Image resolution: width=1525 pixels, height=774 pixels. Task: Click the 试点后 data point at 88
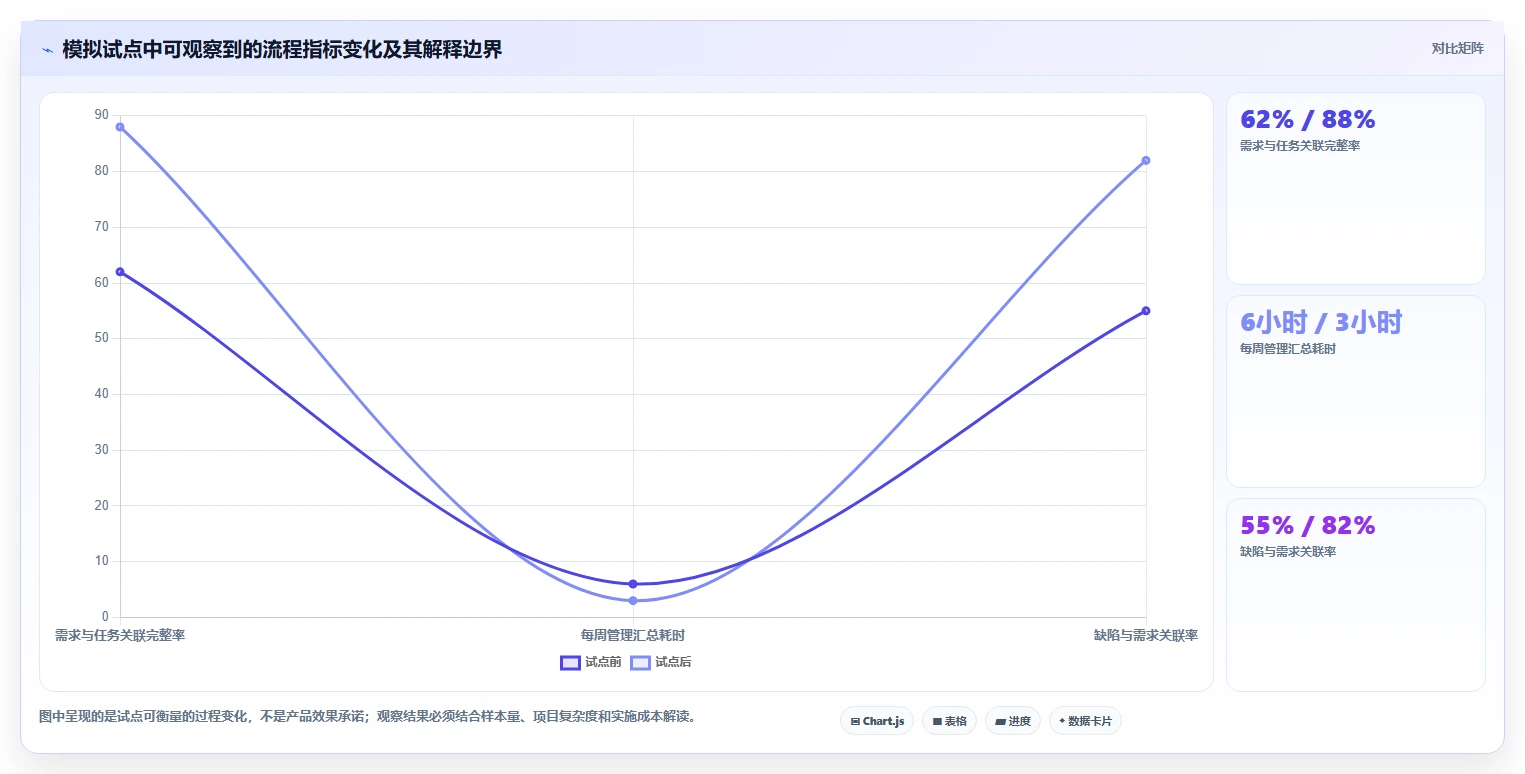pyautogui.click(x=120, y=127)
